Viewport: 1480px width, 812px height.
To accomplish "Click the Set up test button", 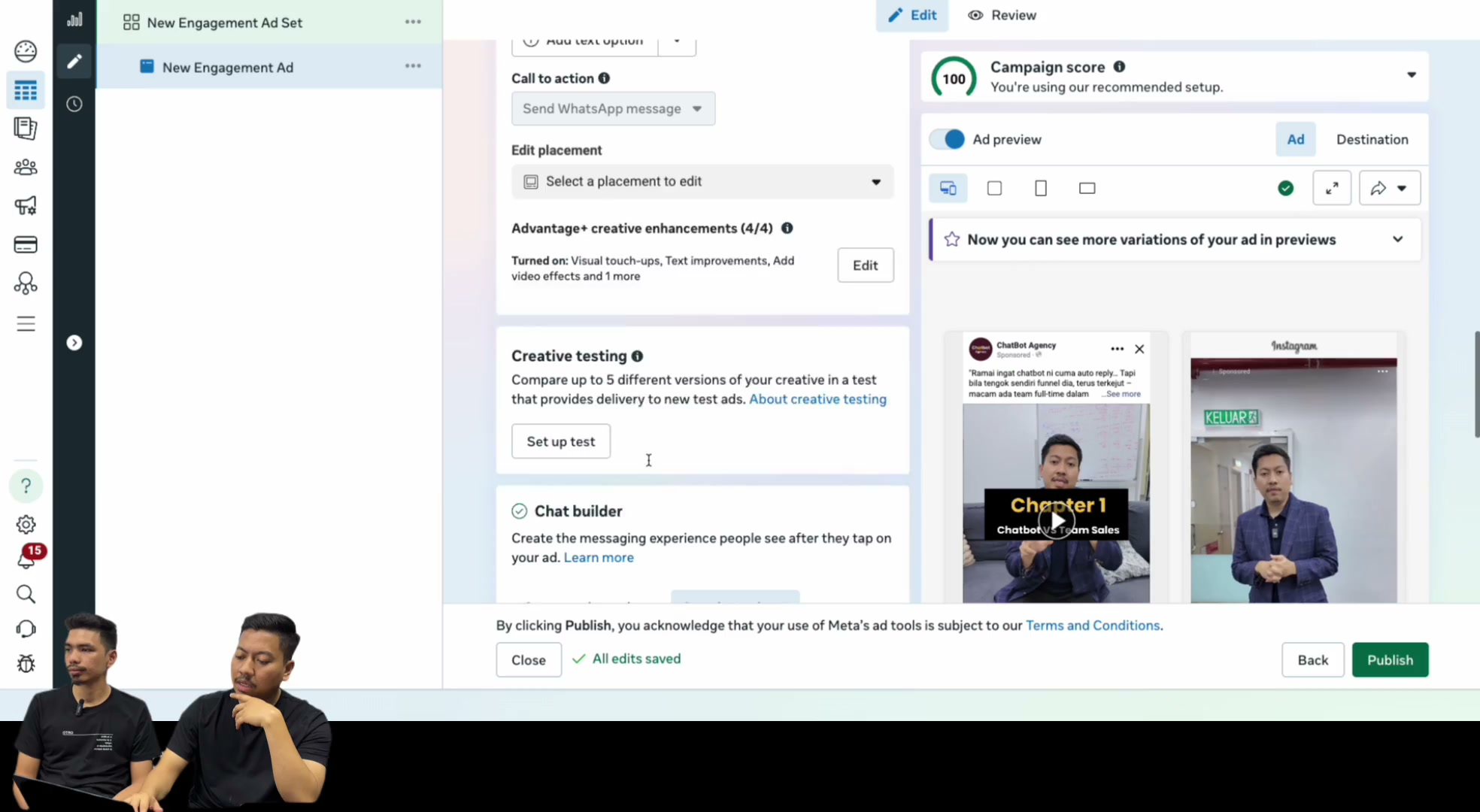I will pos(561,441).
